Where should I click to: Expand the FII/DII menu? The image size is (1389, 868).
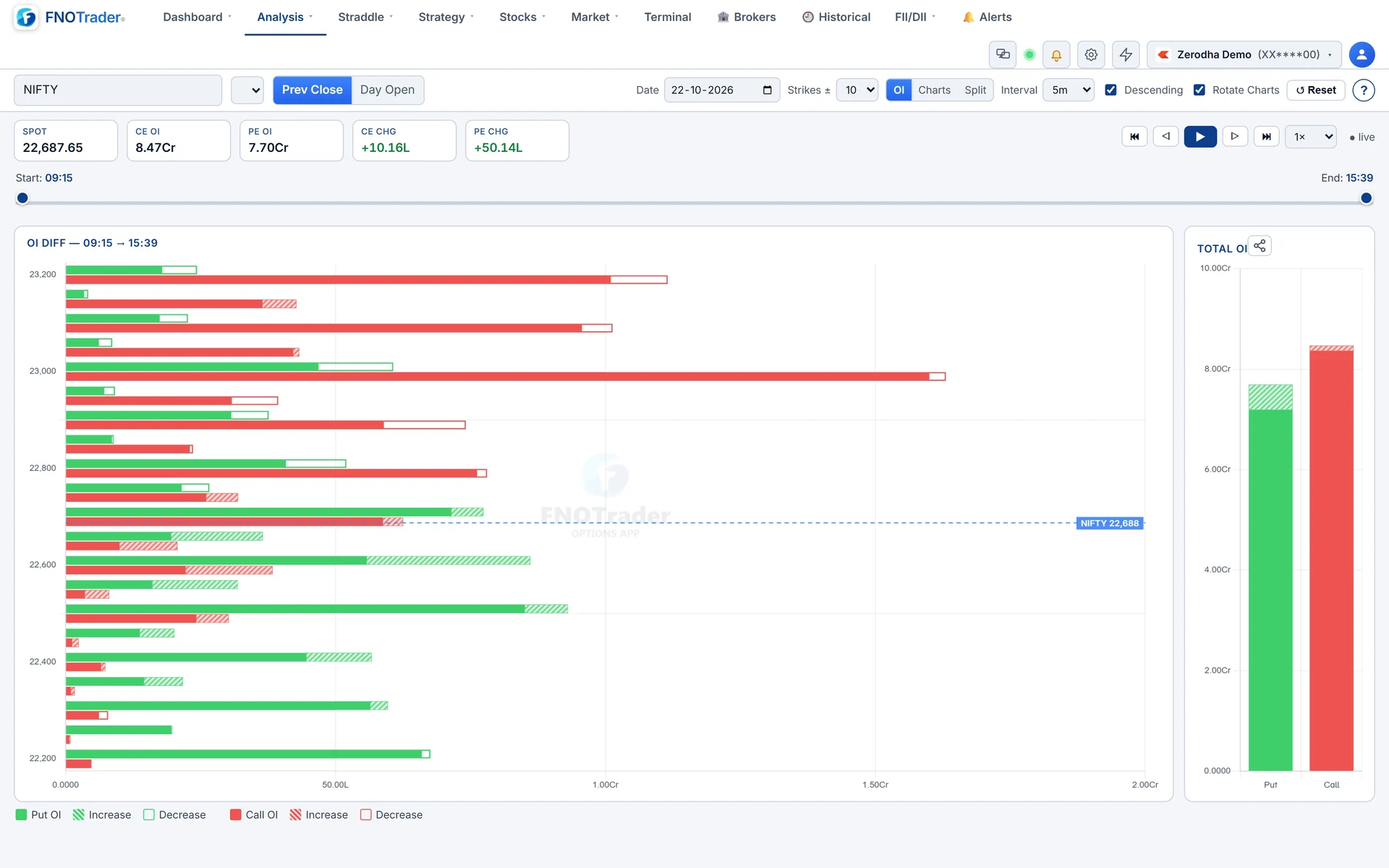915,17
